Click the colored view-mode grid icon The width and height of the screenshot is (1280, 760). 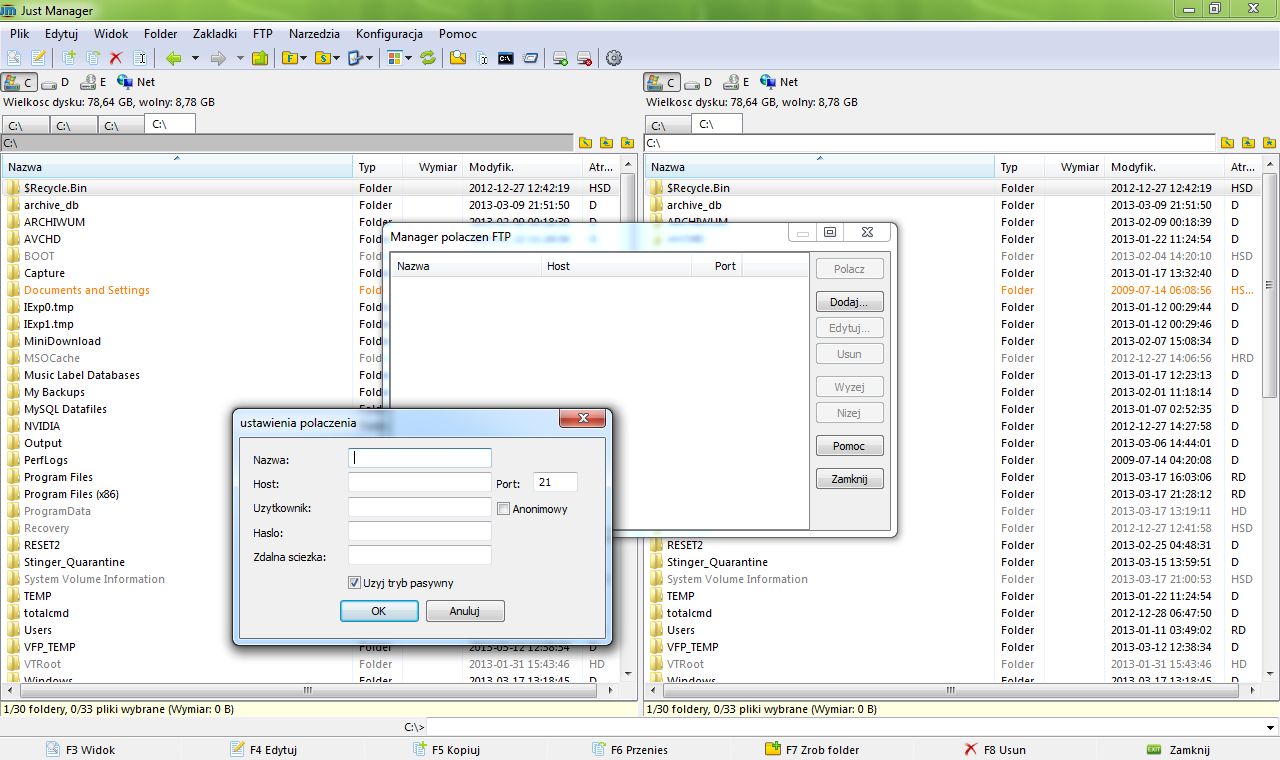click(395, 58)
